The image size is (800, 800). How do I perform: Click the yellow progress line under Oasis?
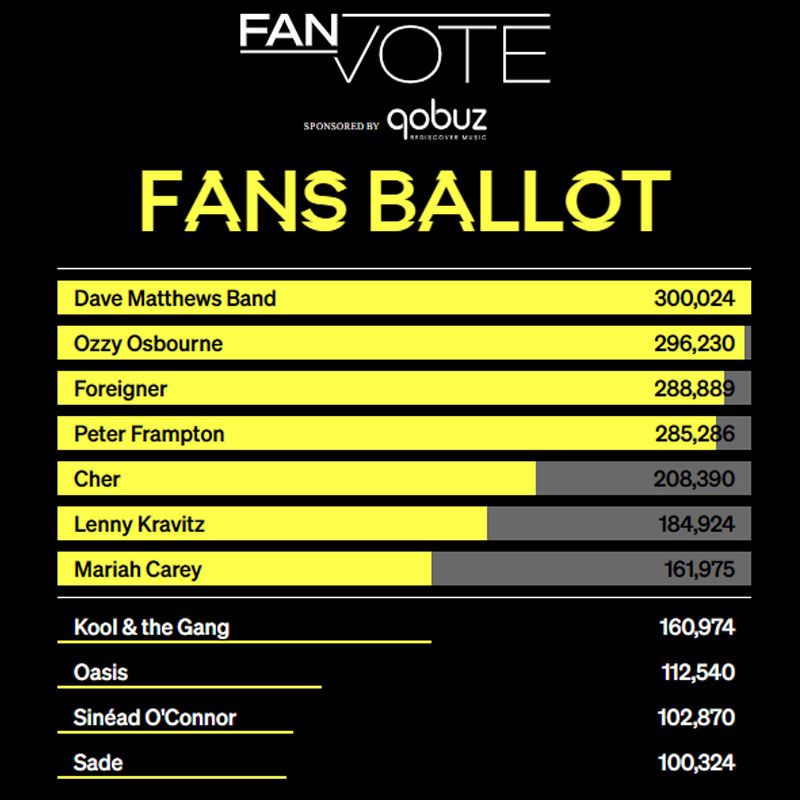pos(190,687)
